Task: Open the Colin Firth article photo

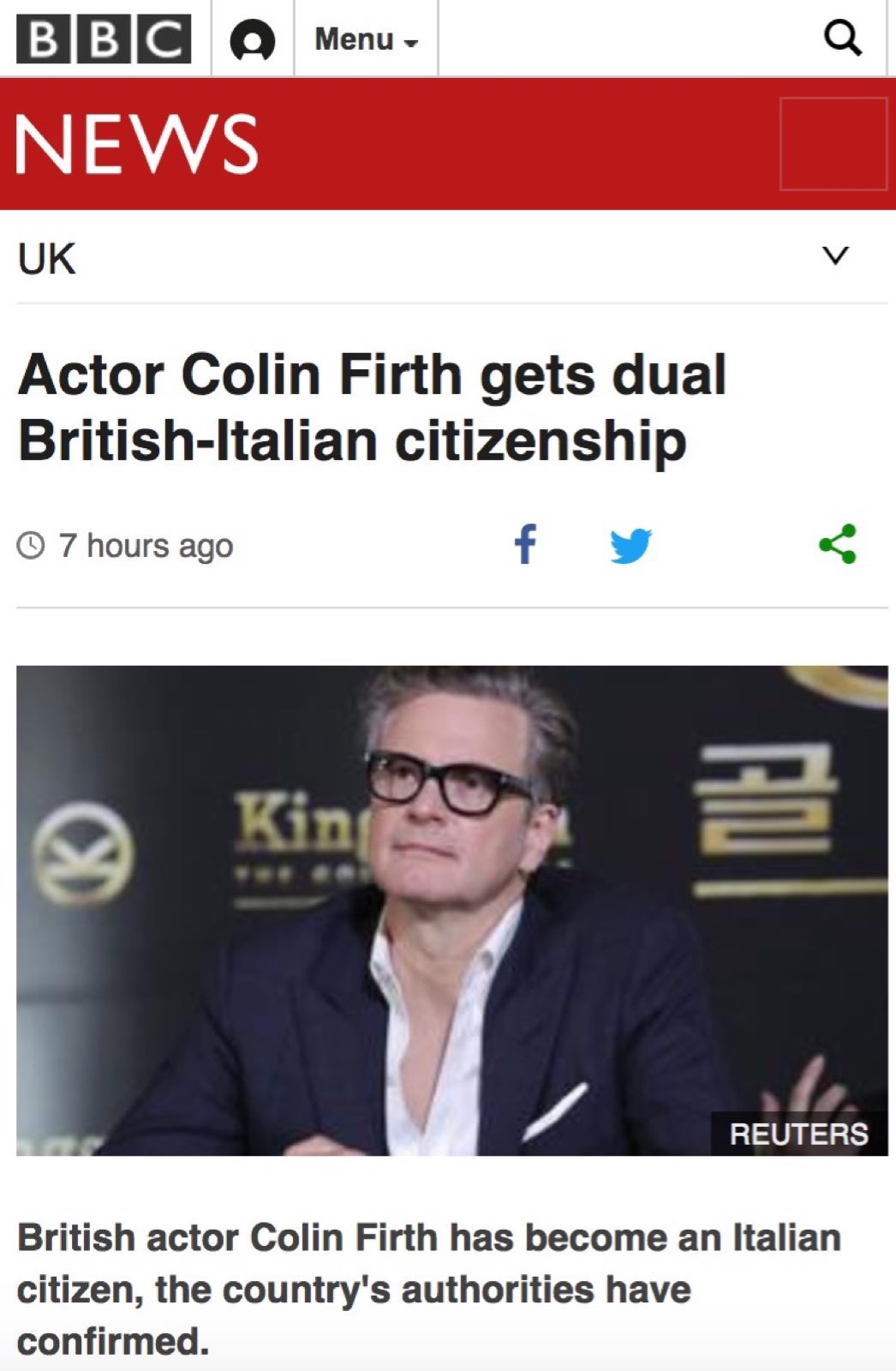Action: [452, 911]
